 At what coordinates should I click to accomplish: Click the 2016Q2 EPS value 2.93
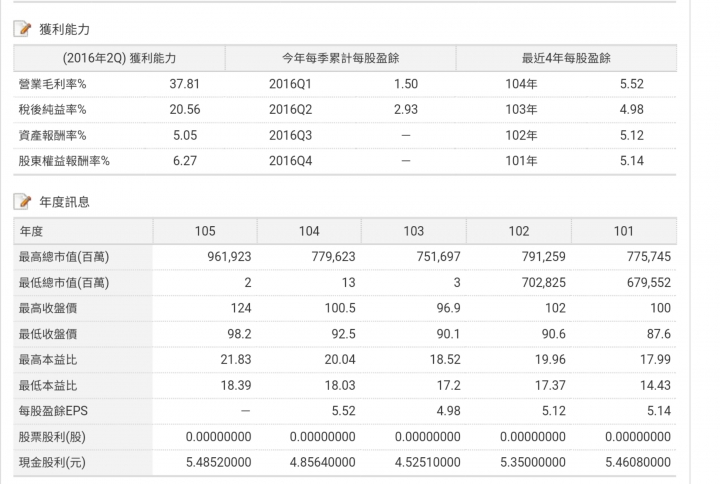(406, 110)
